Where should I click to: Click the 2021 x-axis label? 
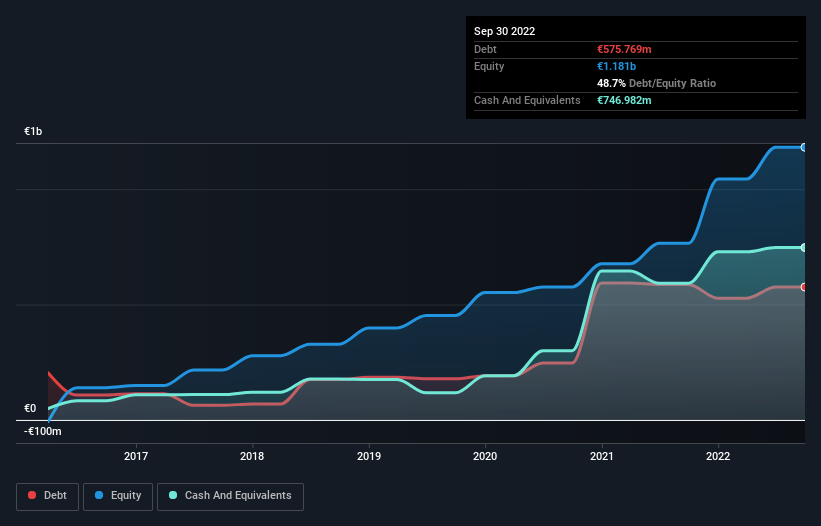602,456
